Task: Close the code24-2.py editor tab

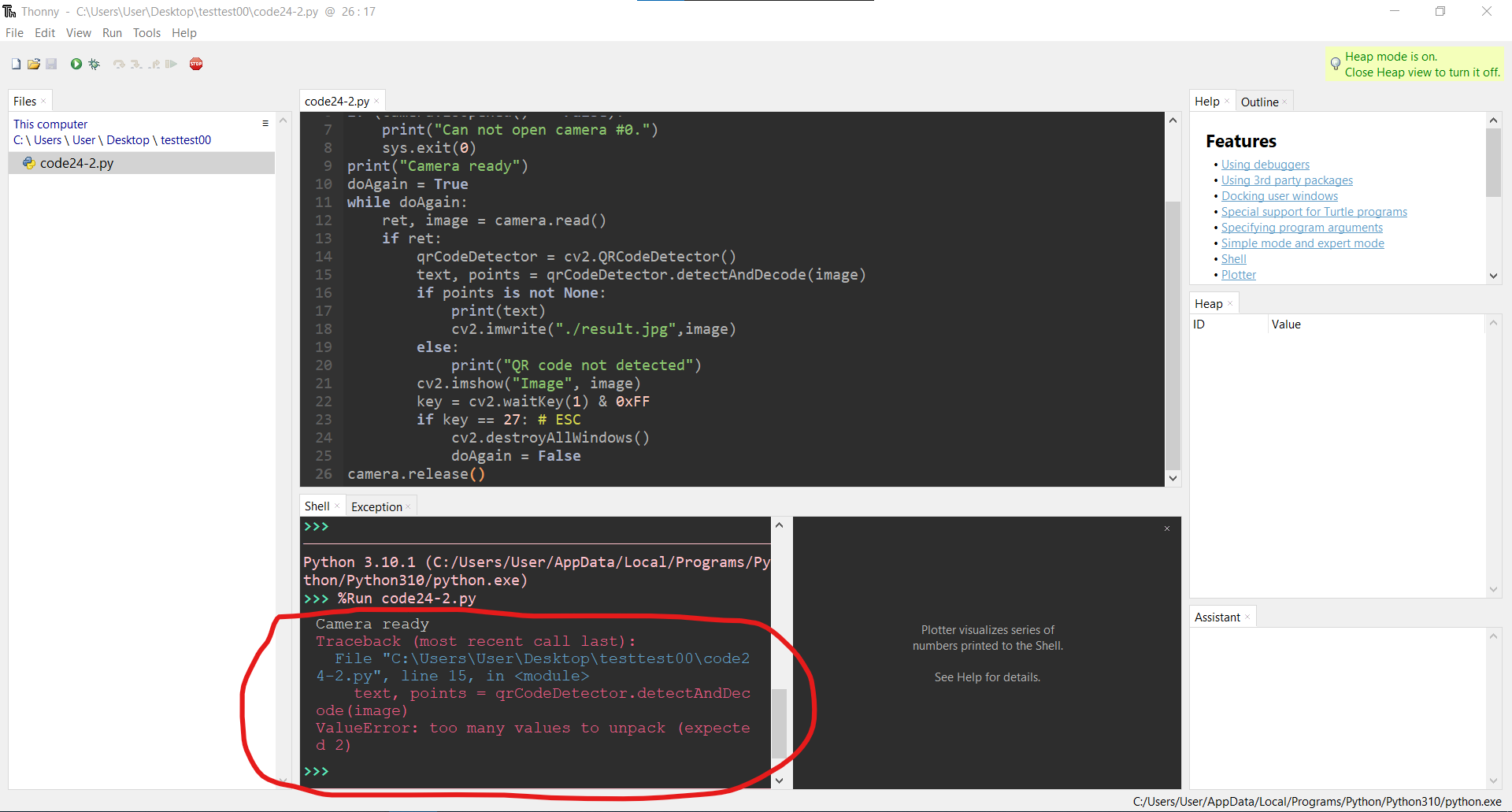Action: coord(376,102)
